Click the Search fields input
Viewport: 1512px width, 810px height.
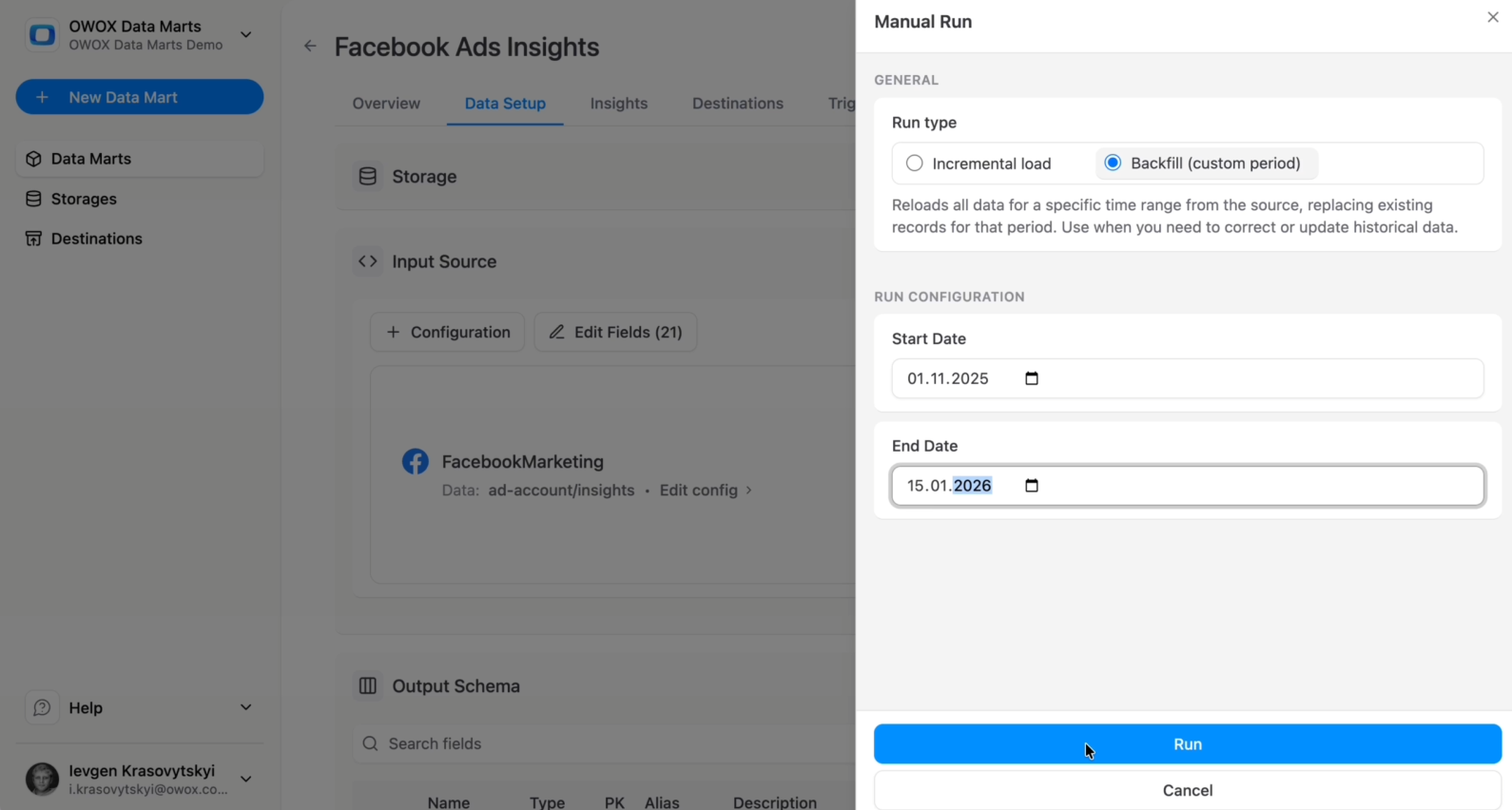click(x=605, y=743)
